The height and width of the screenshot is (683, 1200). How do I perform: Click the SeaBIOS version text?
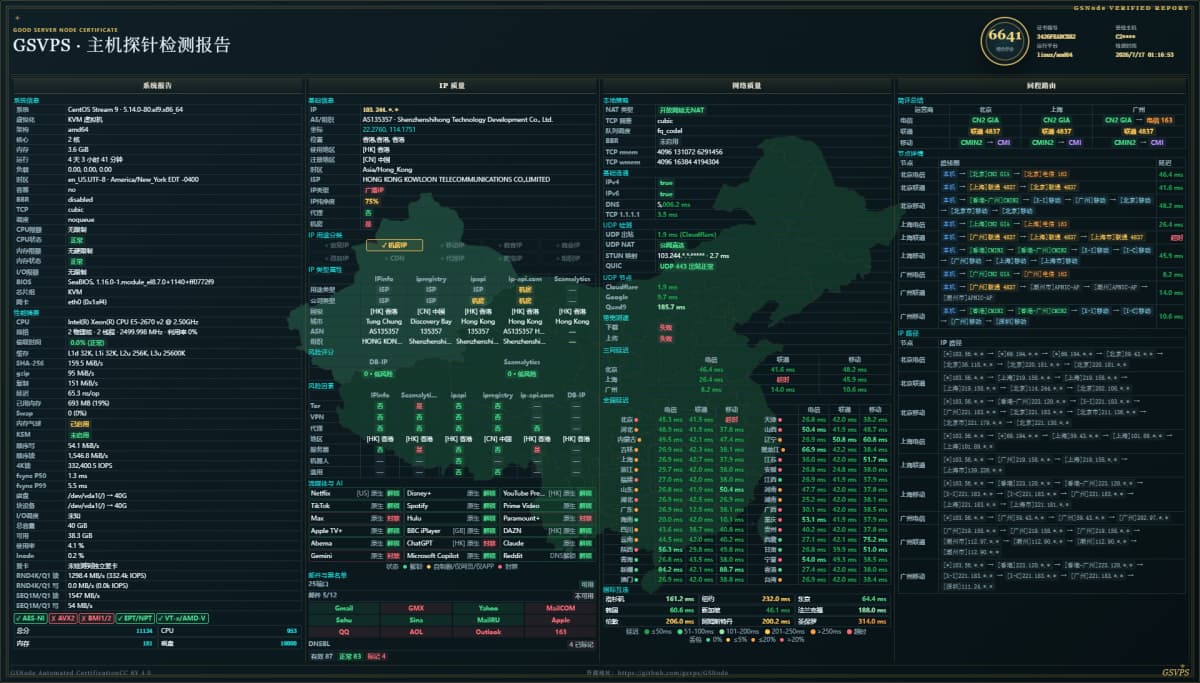coord(141,282)
